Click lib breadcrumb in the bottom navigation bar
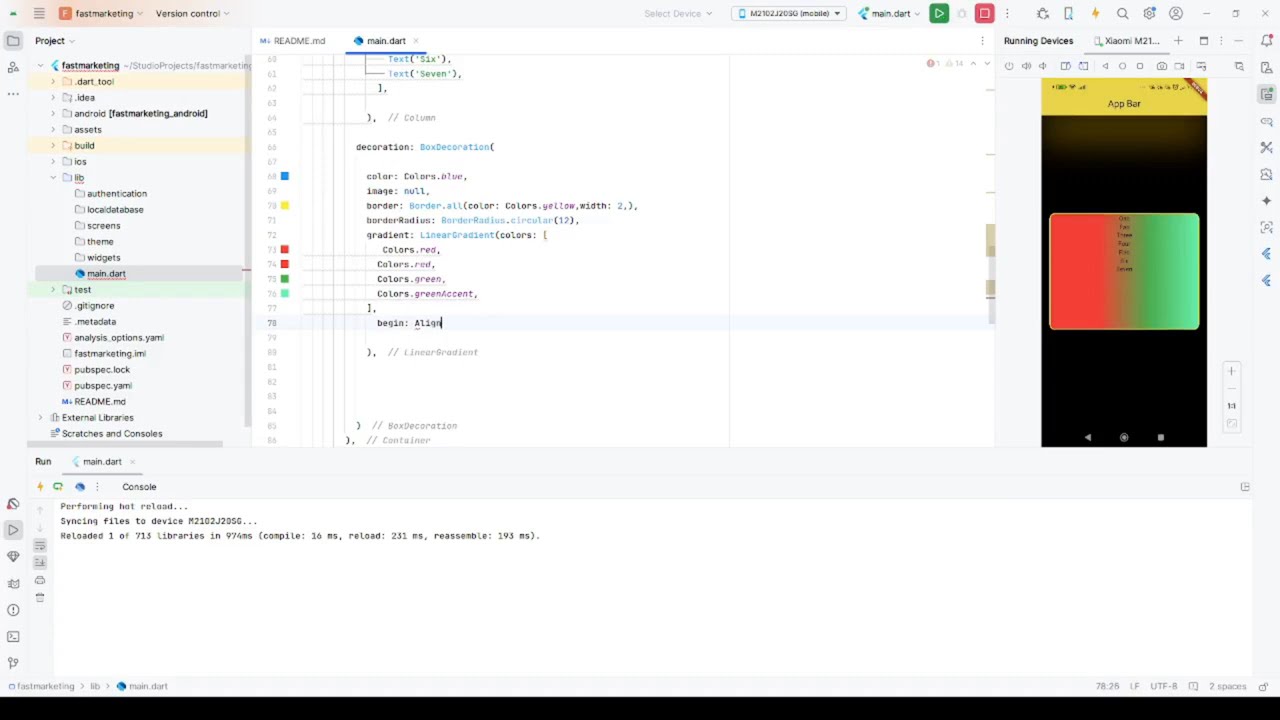Image resolution: width=1280 pixels, height=720 pixels. pyautogui.click(x=95, y=686)
